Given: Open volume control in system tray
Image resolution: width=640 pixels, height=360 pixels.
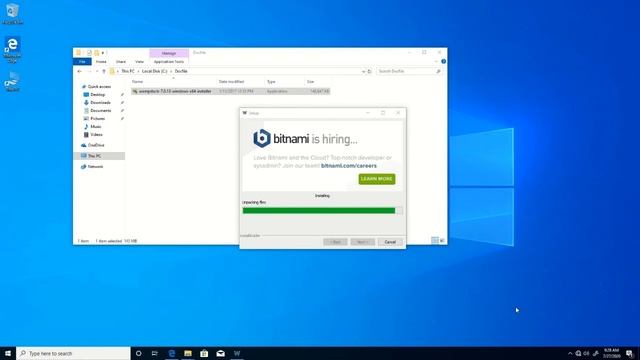Looking at the screenshot, I should pyautogui.click(x=587, y=353).
